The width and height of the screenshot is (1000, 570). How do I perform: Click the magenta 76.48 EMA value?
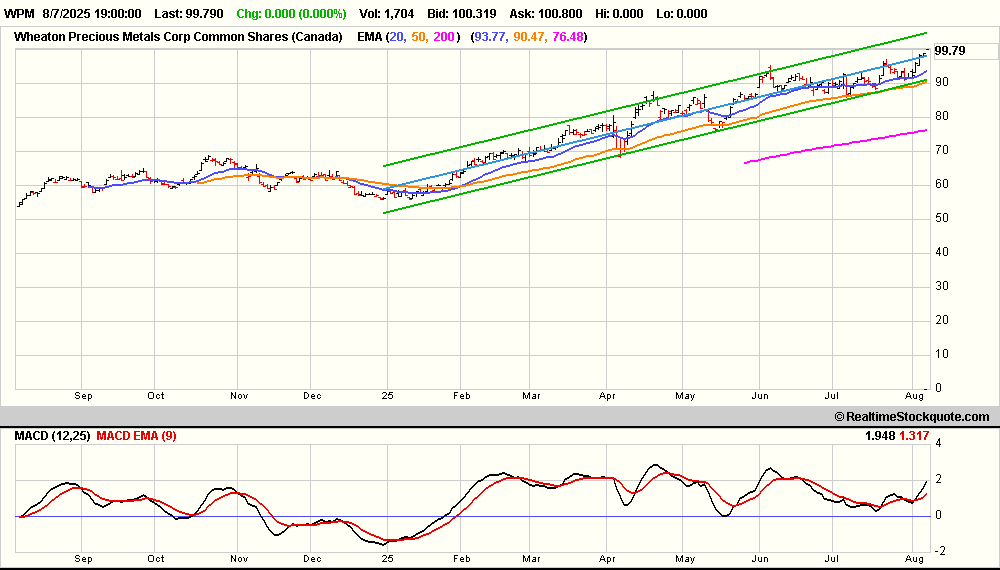point(568,37)
